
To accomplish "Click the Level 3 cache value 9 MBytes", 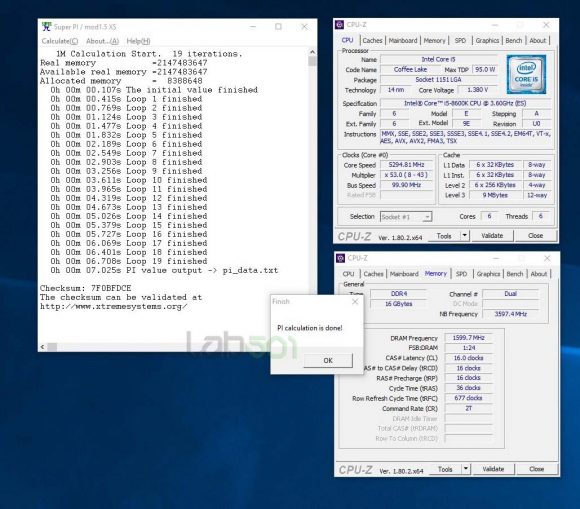I will (x=495, y=195).
